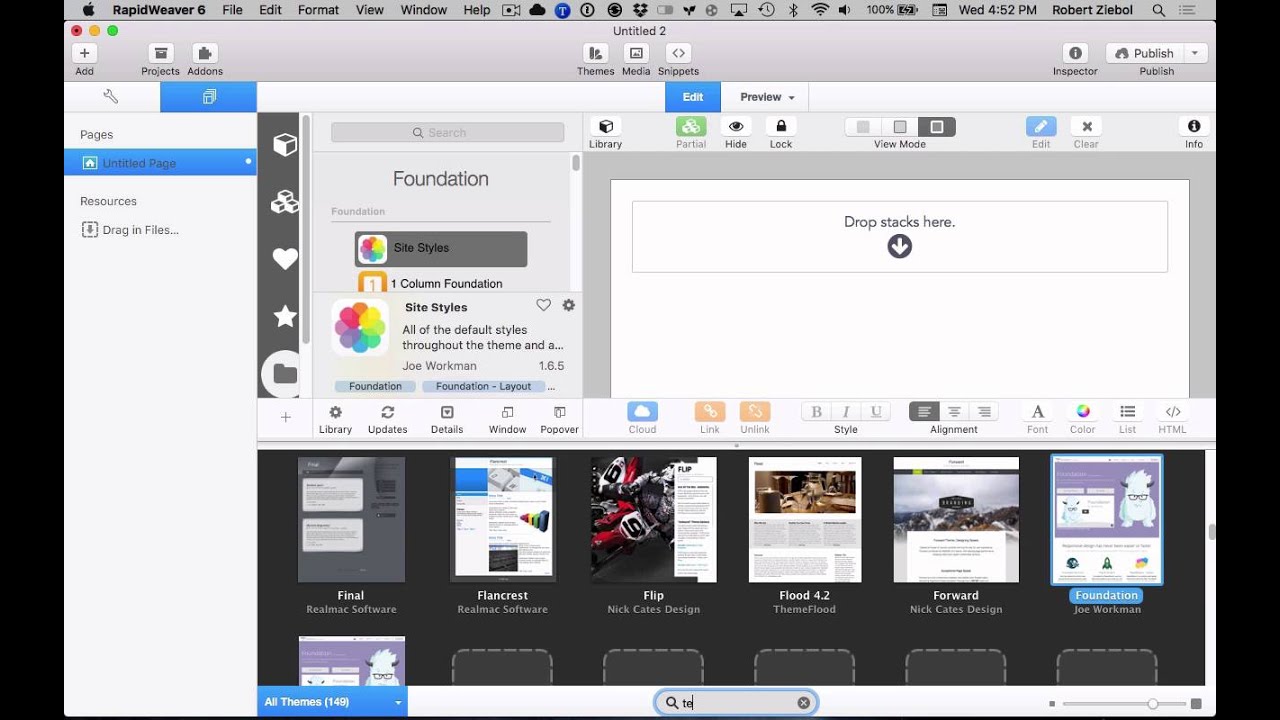
Task: Open the Media browser
Action: [x=636, y=53]
